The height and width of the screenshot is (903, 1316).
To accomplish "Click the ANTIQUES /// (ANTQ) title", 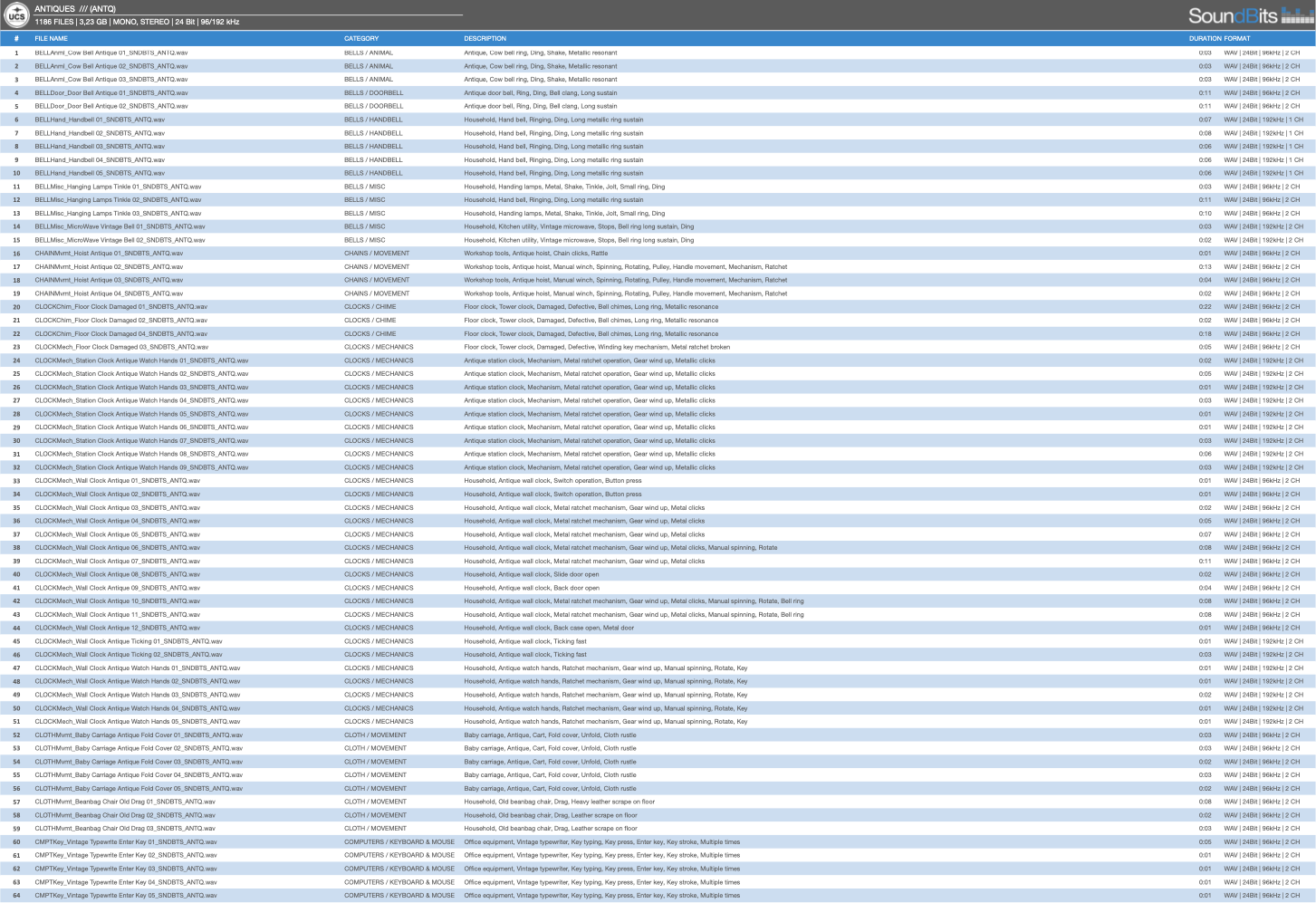I will click(x=75, y=9).
